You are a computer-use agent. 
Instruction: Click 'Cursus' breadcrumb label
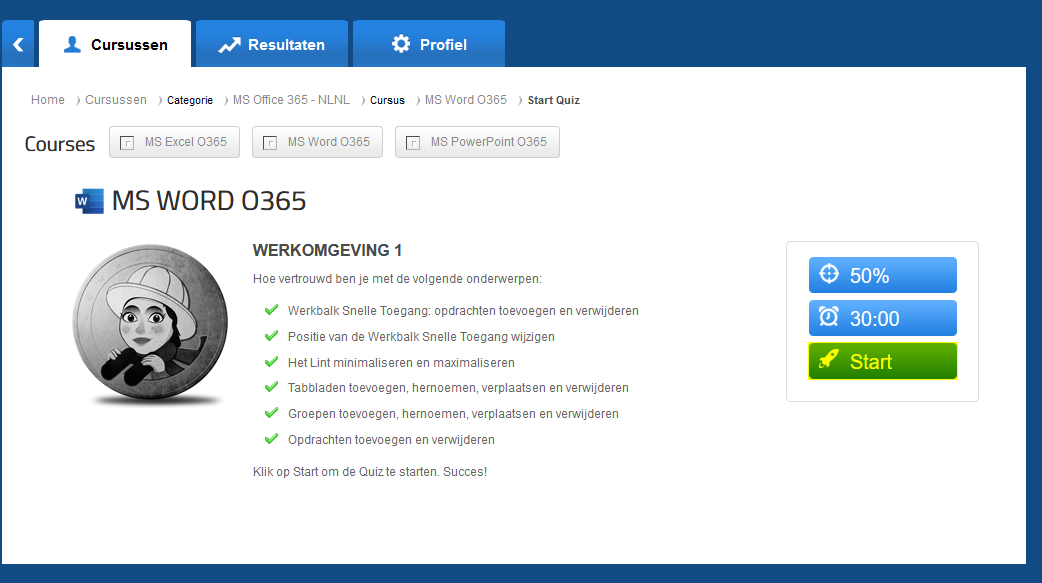pos(387,100)
